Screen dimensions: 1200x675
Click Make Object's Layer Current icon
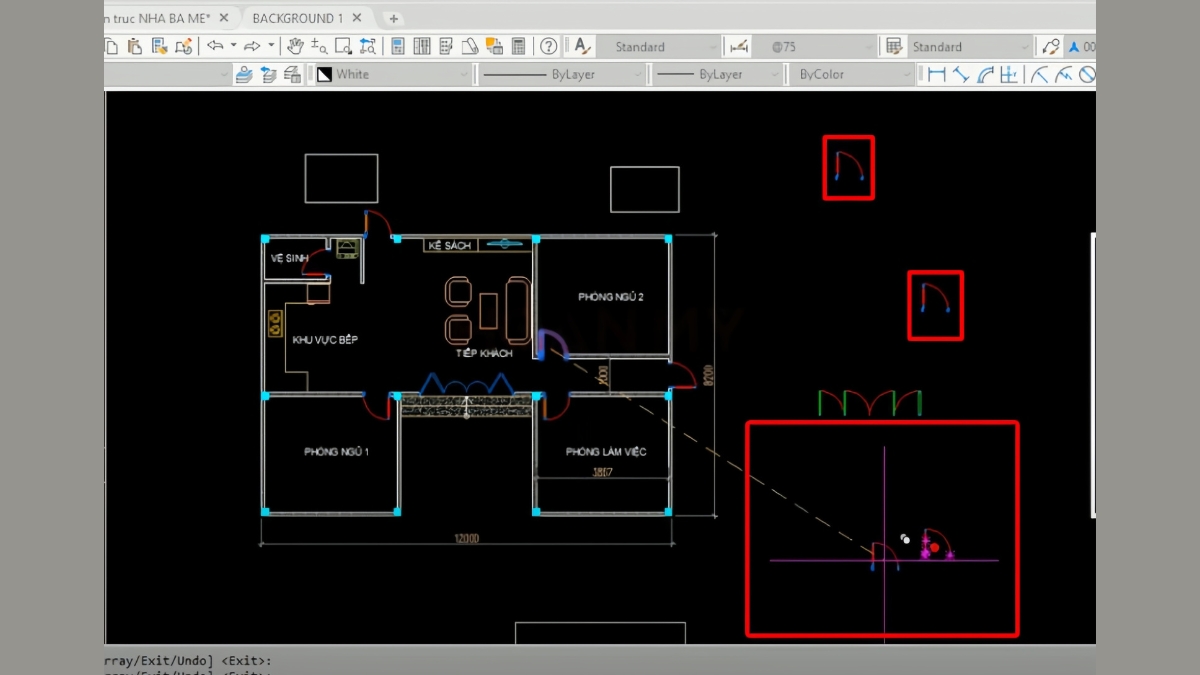244,74
